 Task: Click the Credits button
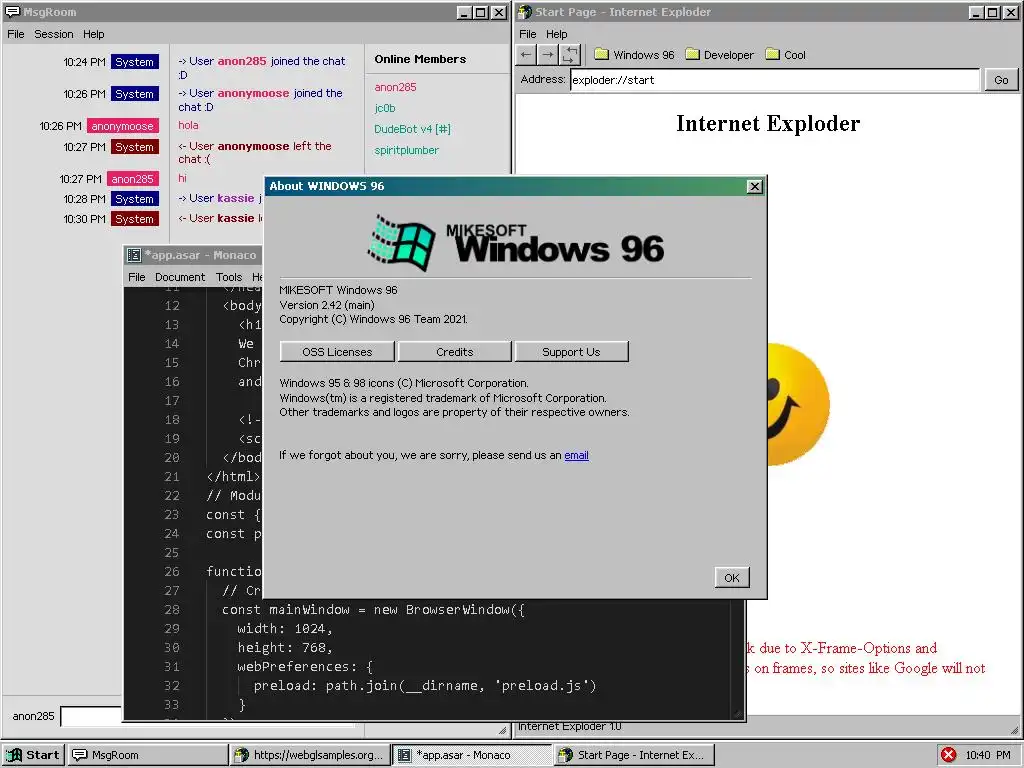click(x=455, y=351)
